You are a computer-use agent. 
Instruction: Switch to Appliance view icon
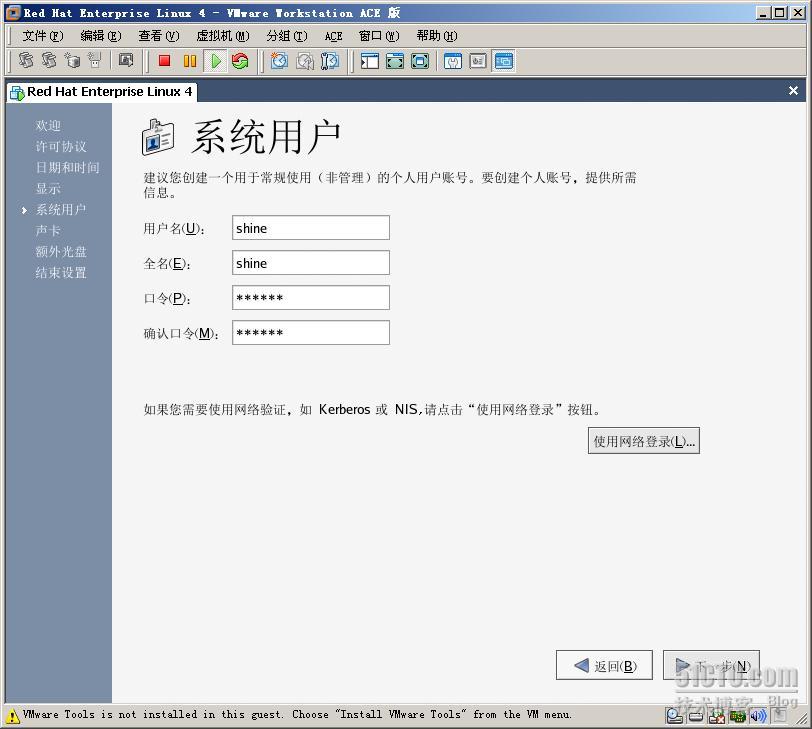coord(478,61)
